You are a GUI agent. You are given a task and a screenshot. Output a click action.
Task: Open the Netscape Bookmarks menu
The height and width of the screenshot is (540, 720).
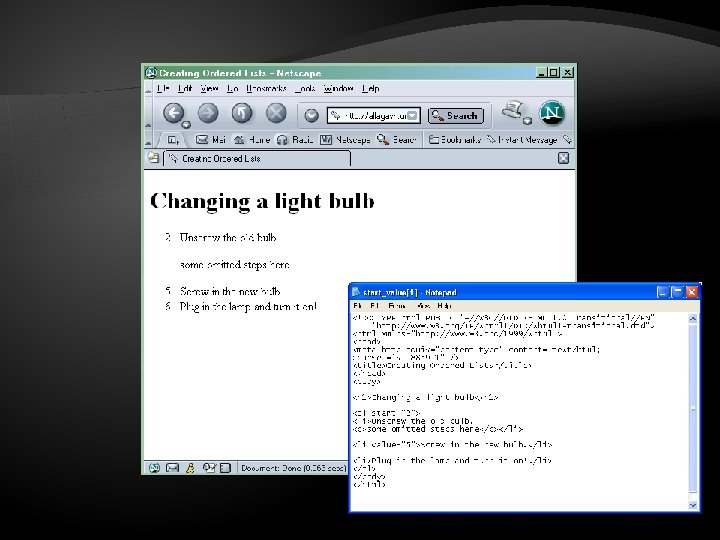(266, 88)
